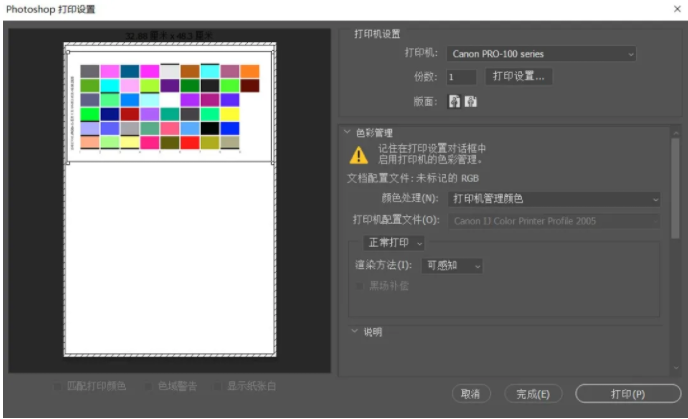This screenshot has height=419, width=688.
Task: Click the 打印设置... button
Action: [519, 76]
